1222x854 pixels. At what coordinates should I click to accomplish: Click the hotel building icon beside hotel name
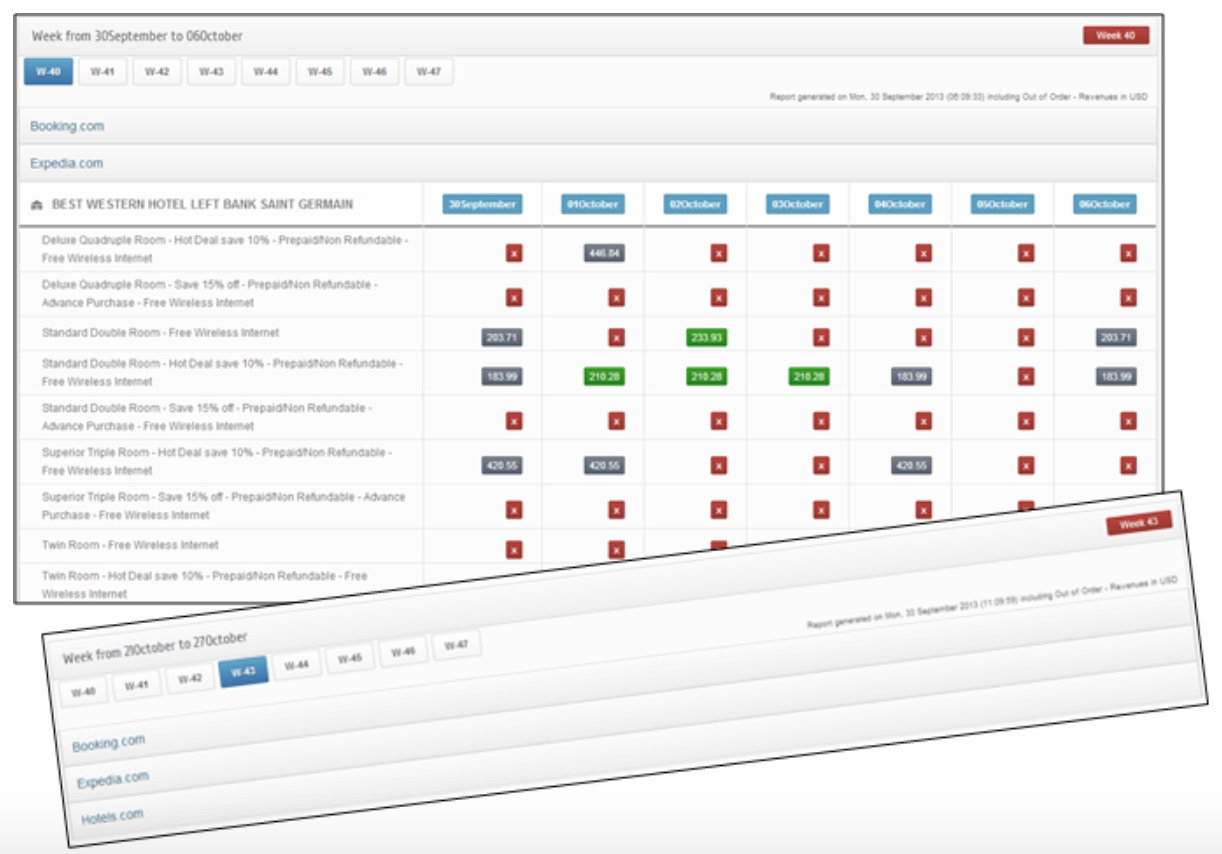click(x=37, y=205)
